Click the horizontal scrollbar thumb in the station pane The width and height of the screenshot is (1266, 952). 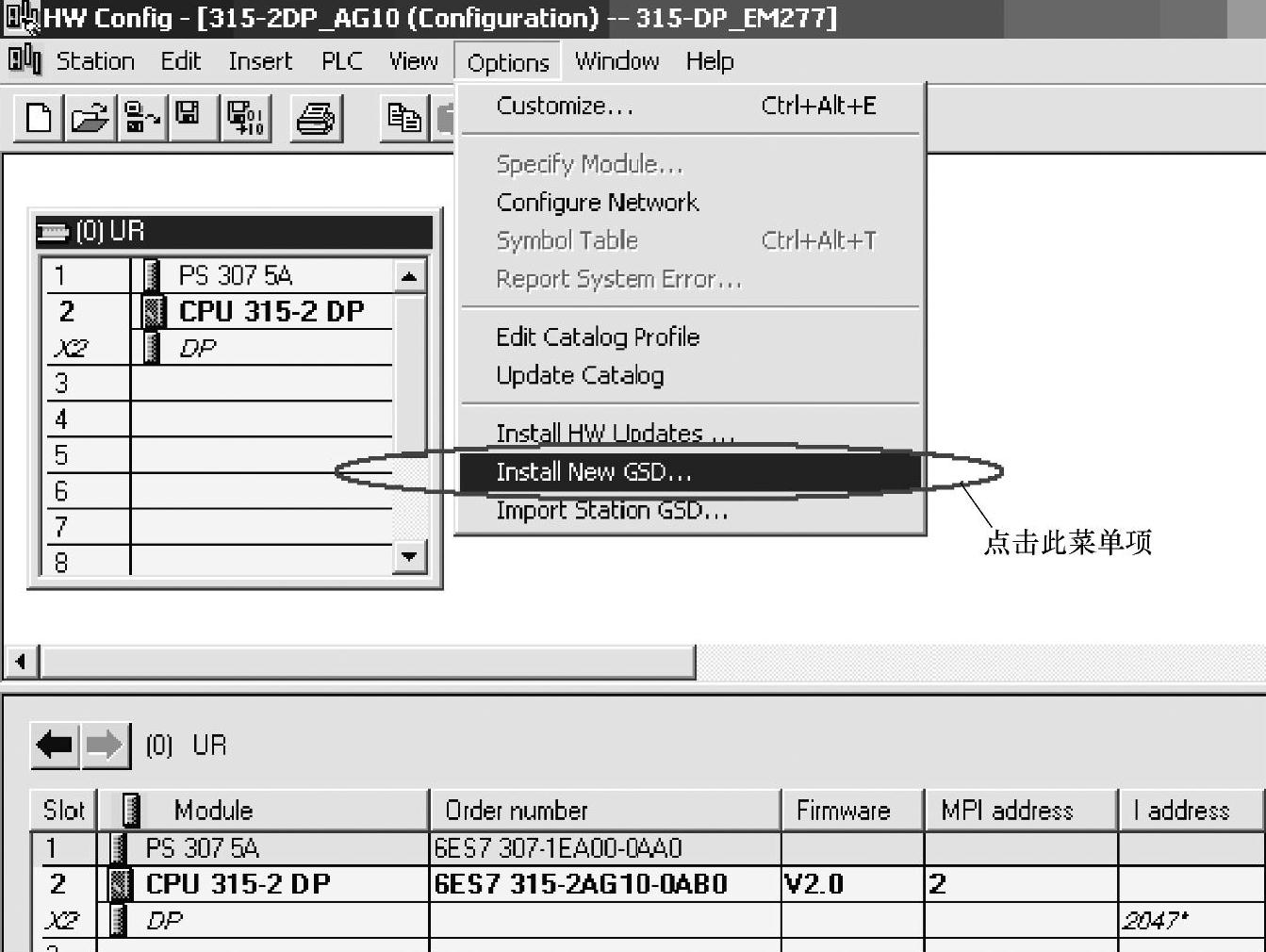click(x=367, y=662)
